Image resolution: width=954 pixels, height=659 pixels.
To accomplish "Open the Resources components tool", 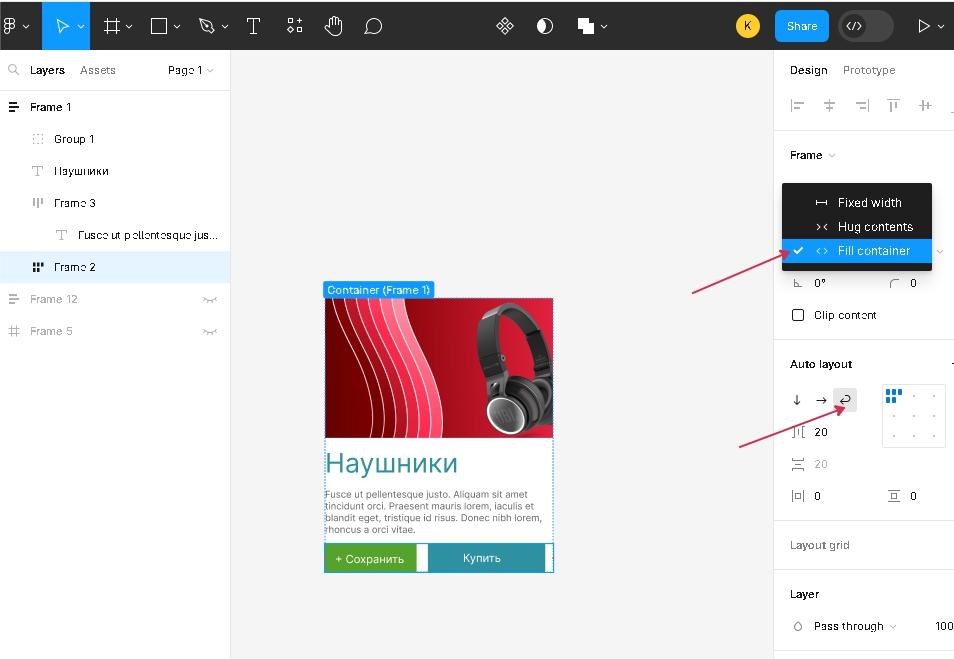I will (x=295, y=26).
